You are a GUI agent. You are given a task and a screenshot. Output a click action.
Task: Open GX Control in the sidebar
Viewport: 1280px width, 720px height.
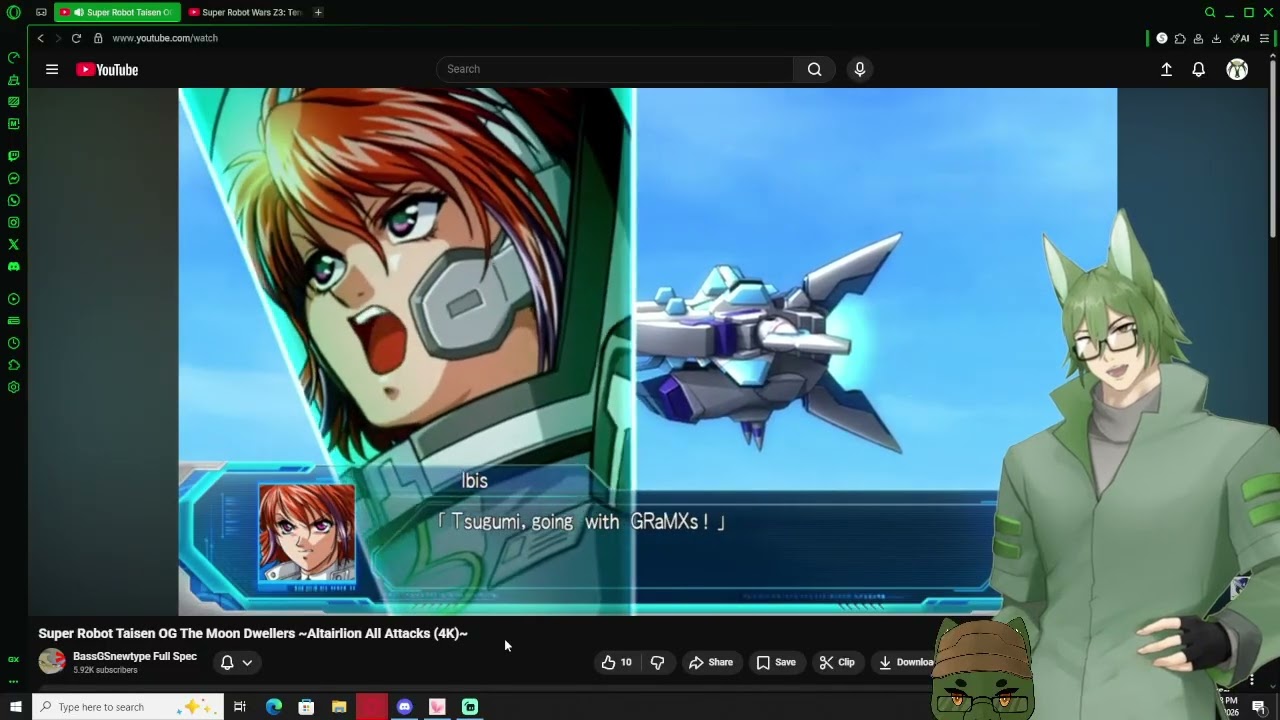point(13,57)
